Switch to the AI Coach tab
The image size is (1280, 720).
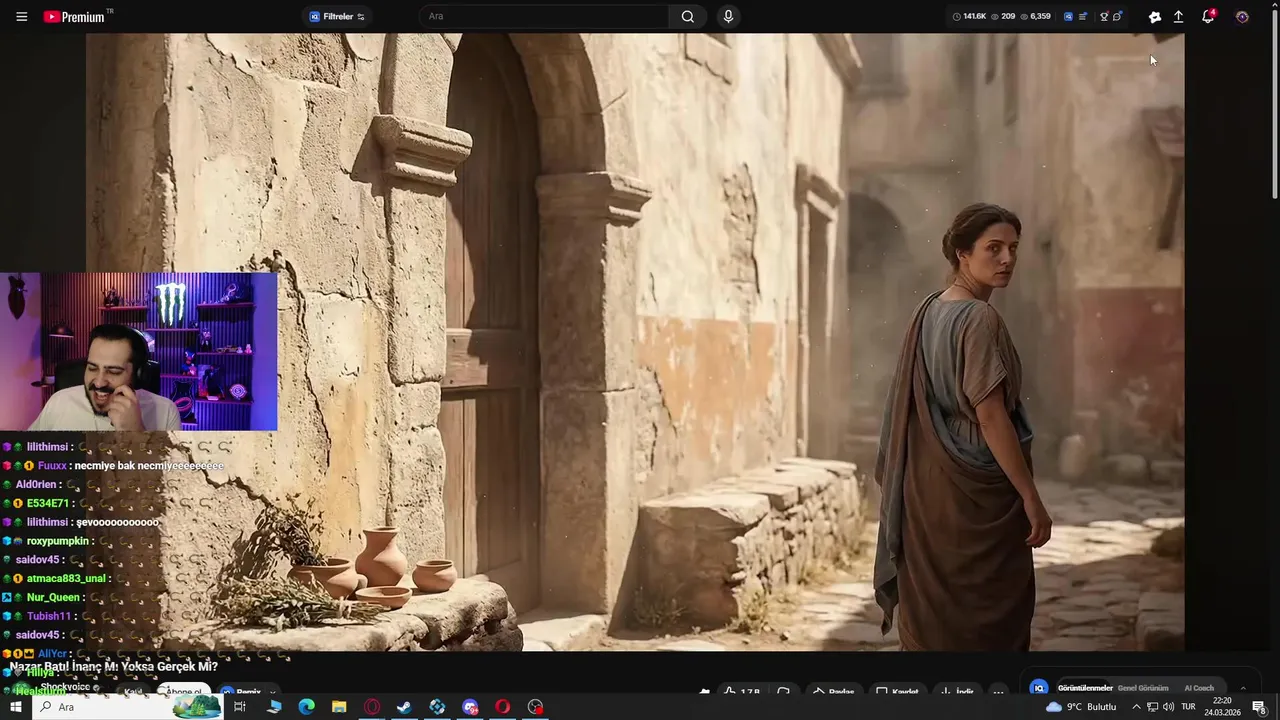click(x=1199, y=688)
